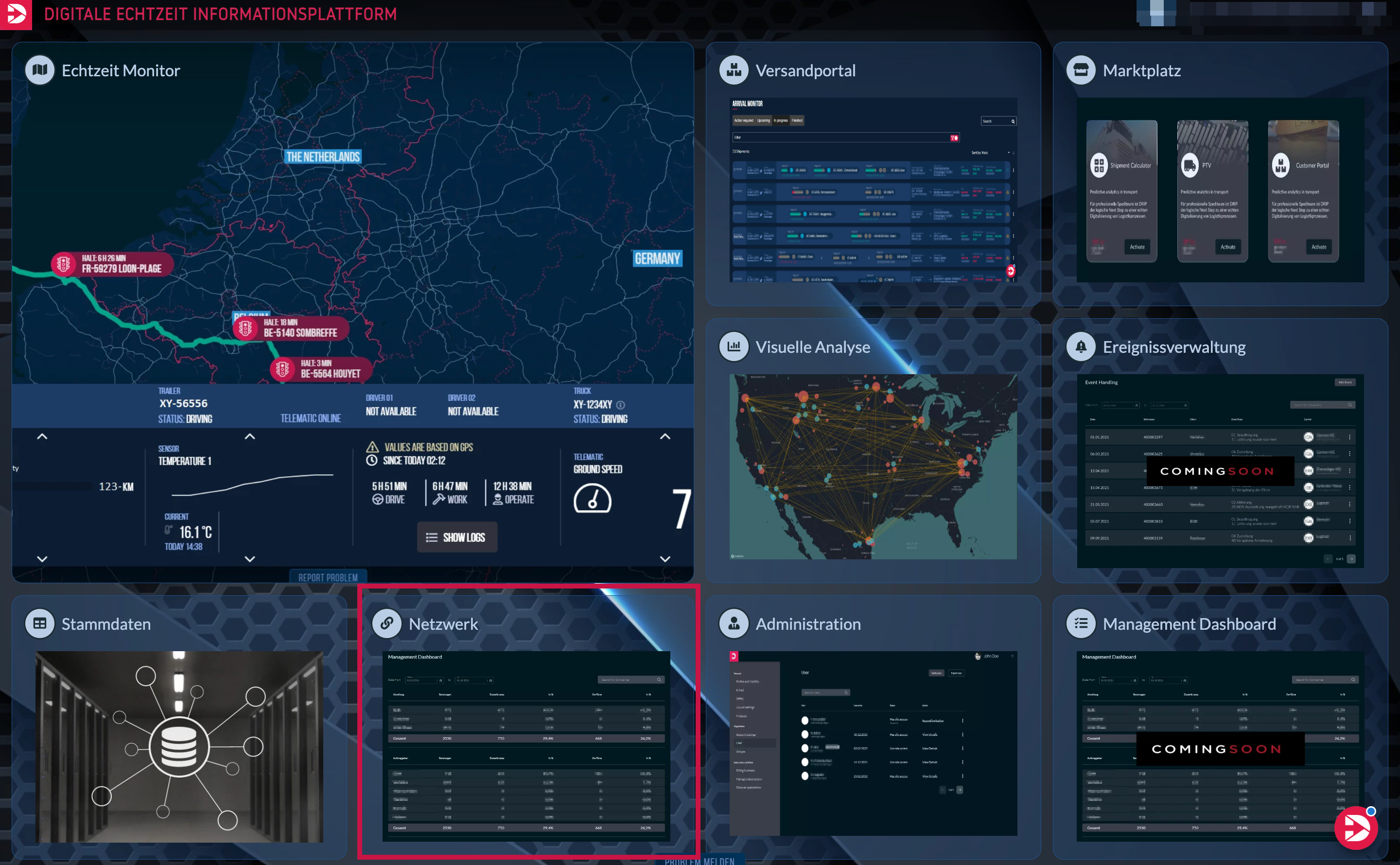Click the Netzwerk link icon
This screenshot has height=865, width=1400.
pos(387,623)
